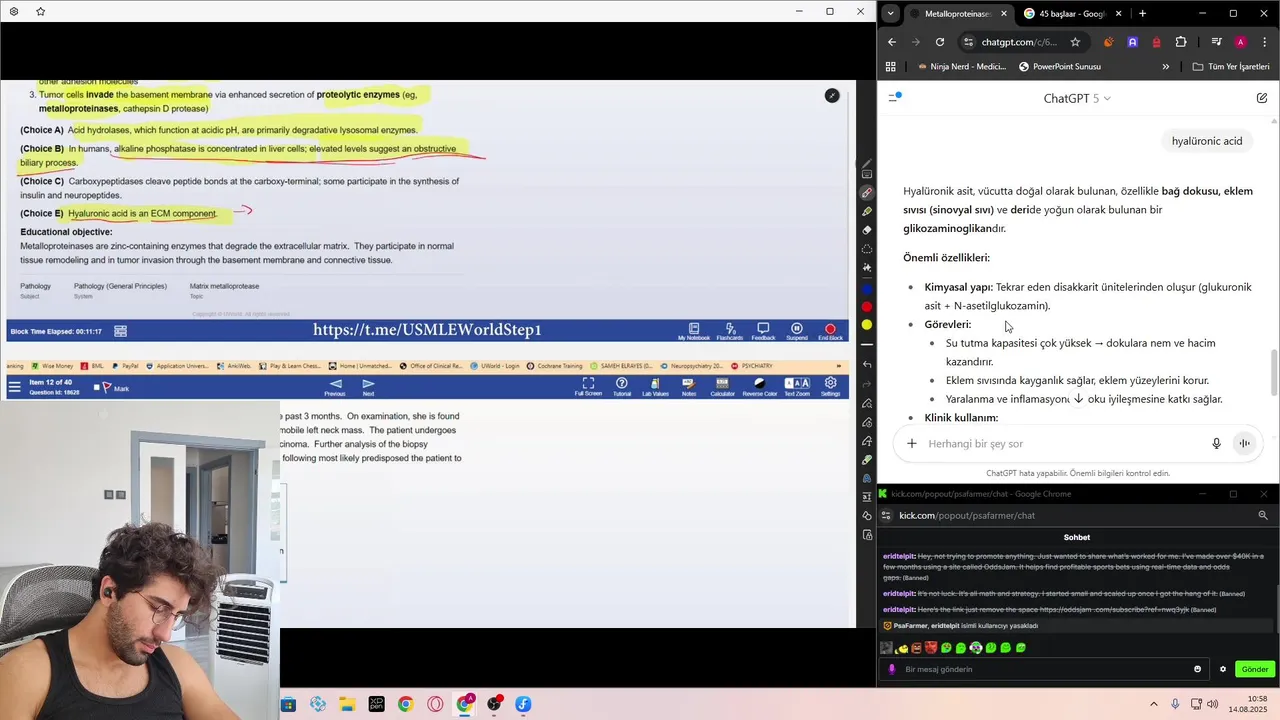Select the highlighter annotation tool

pyautogui.click(x=867, y=212)
